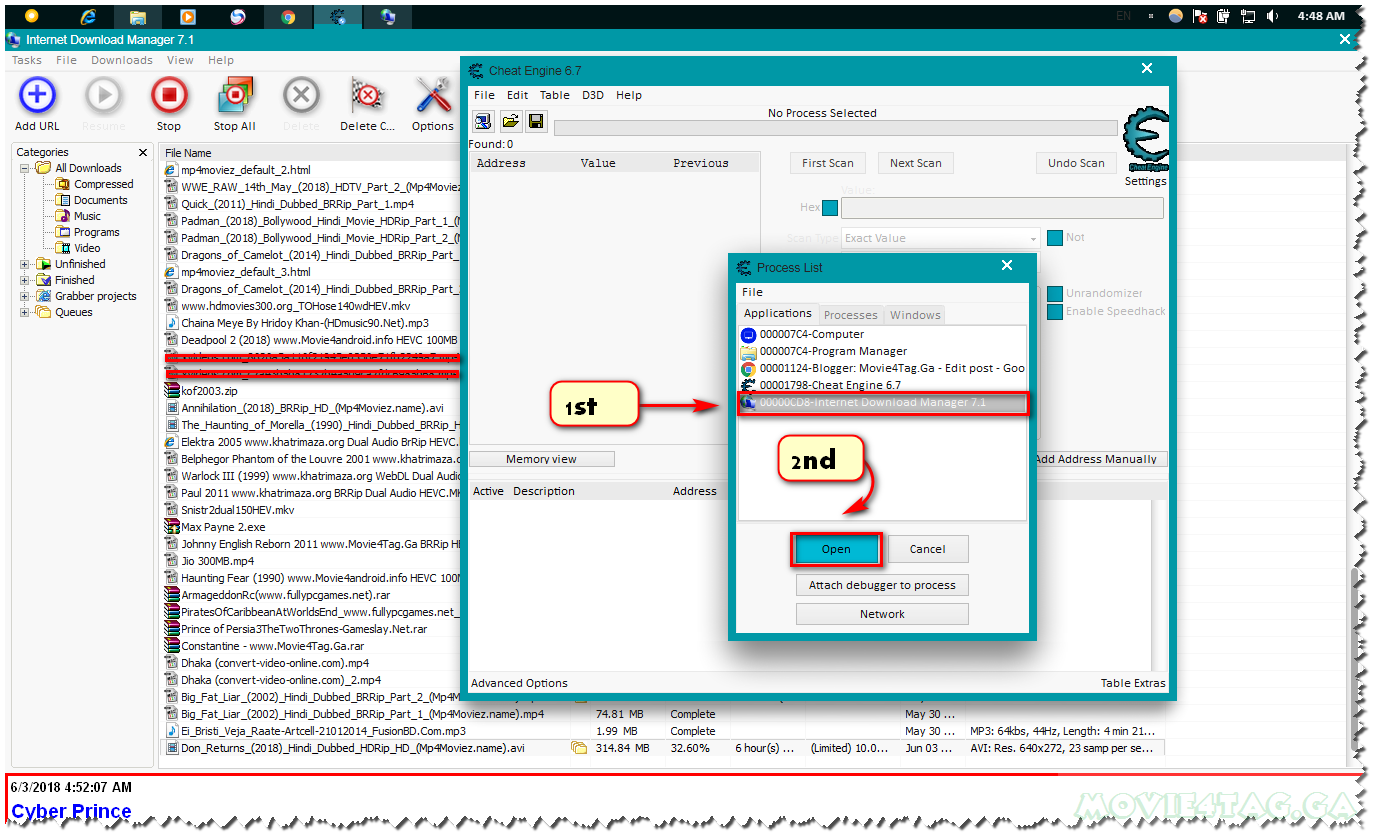Click the Delete Completed checkered flag icon

pyautogui.click(x=367, y=97)
